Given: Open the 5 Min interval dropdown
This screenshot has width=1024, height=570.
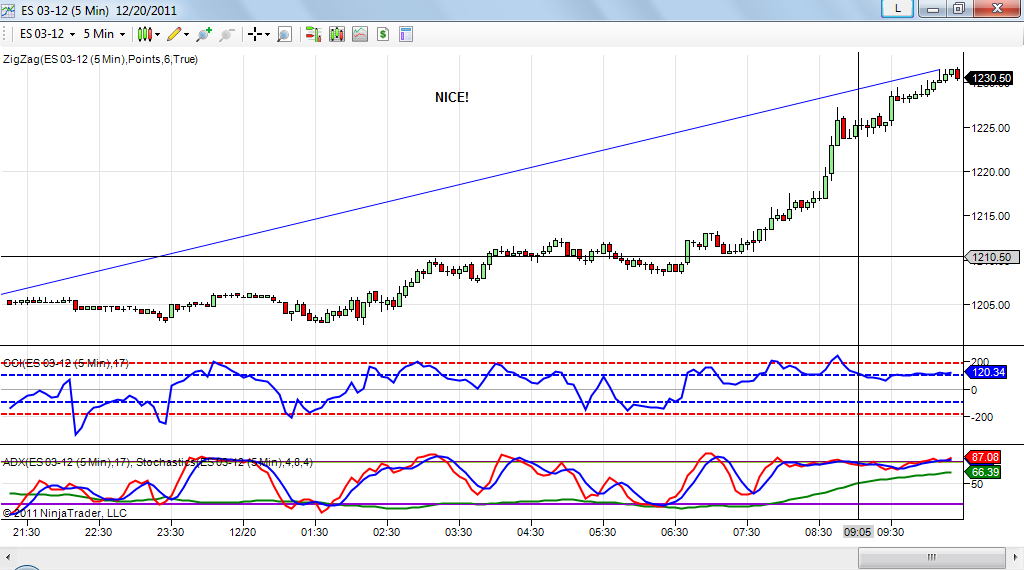Looking at the screenshot, I should (x=104, y=34).
